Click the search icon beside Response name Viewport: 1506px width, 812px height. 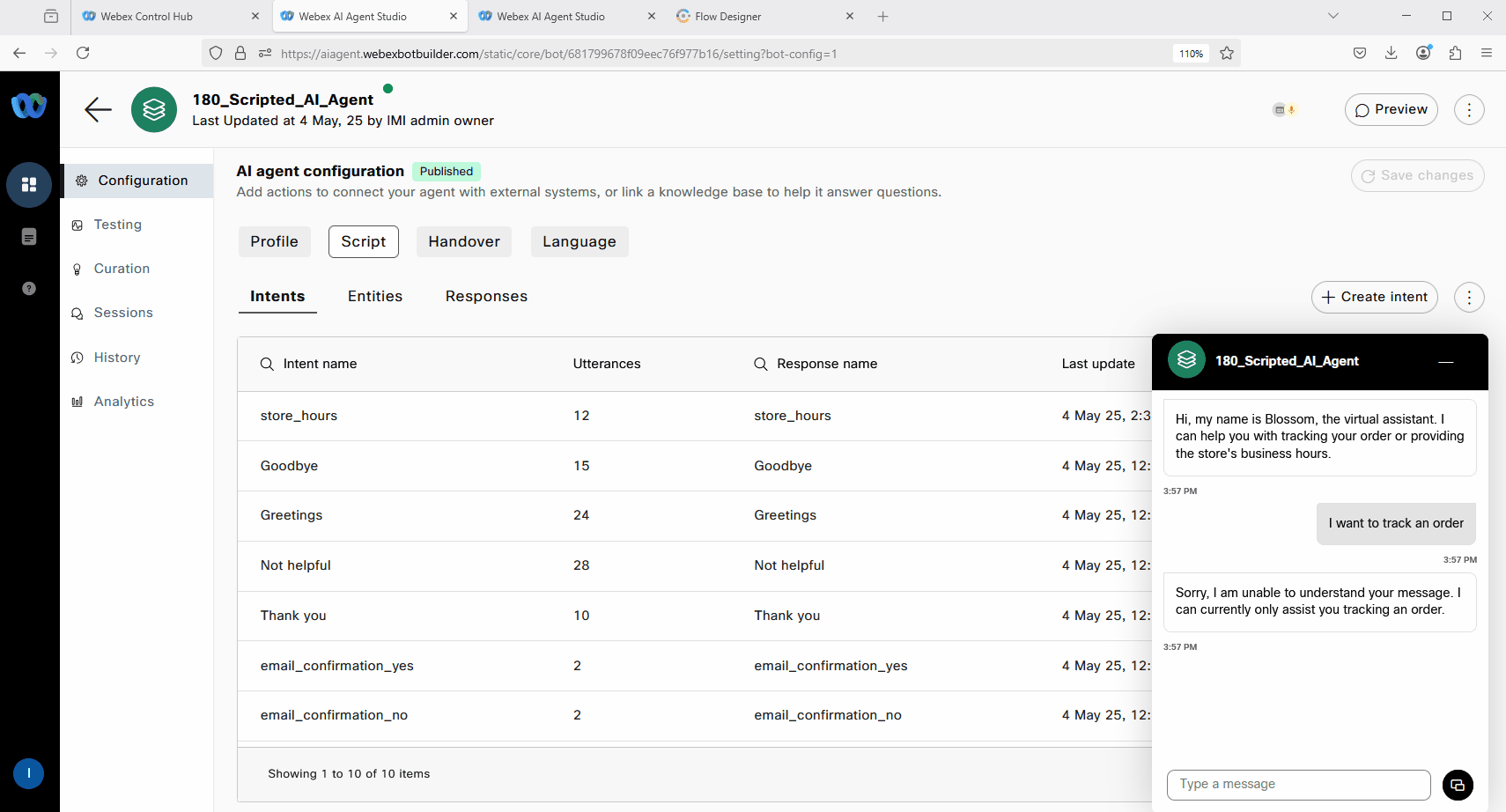click(x=761, y=364)
